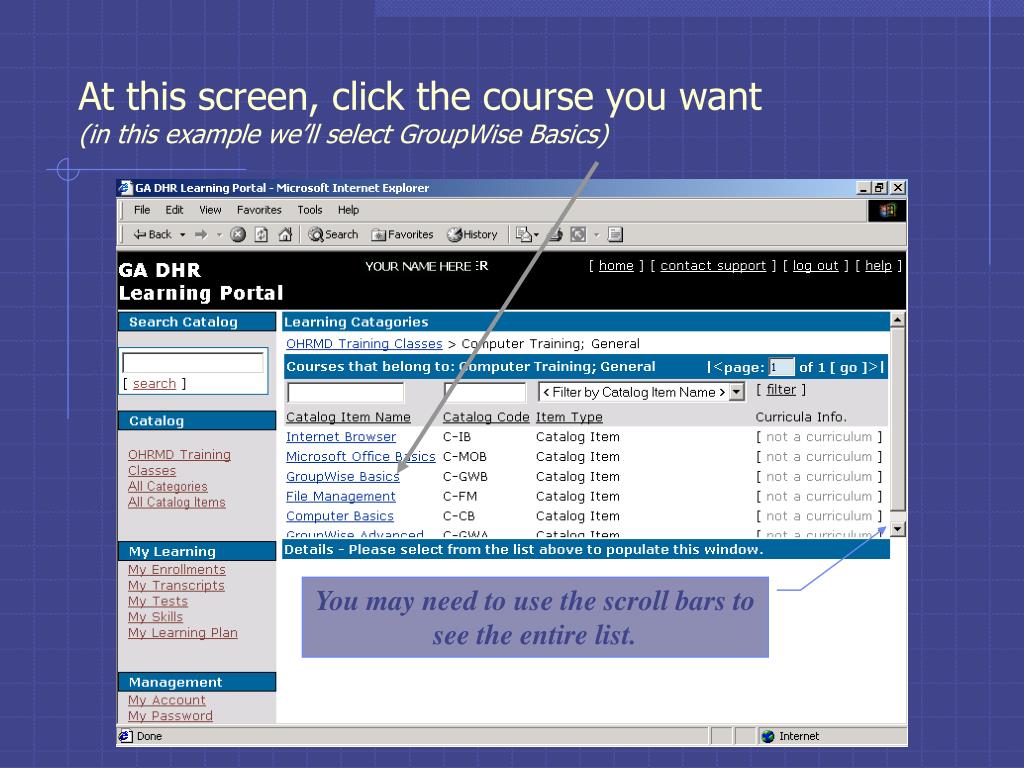
Task: Click the Windows logo throbber icon
Action: (x=887, y=210)
